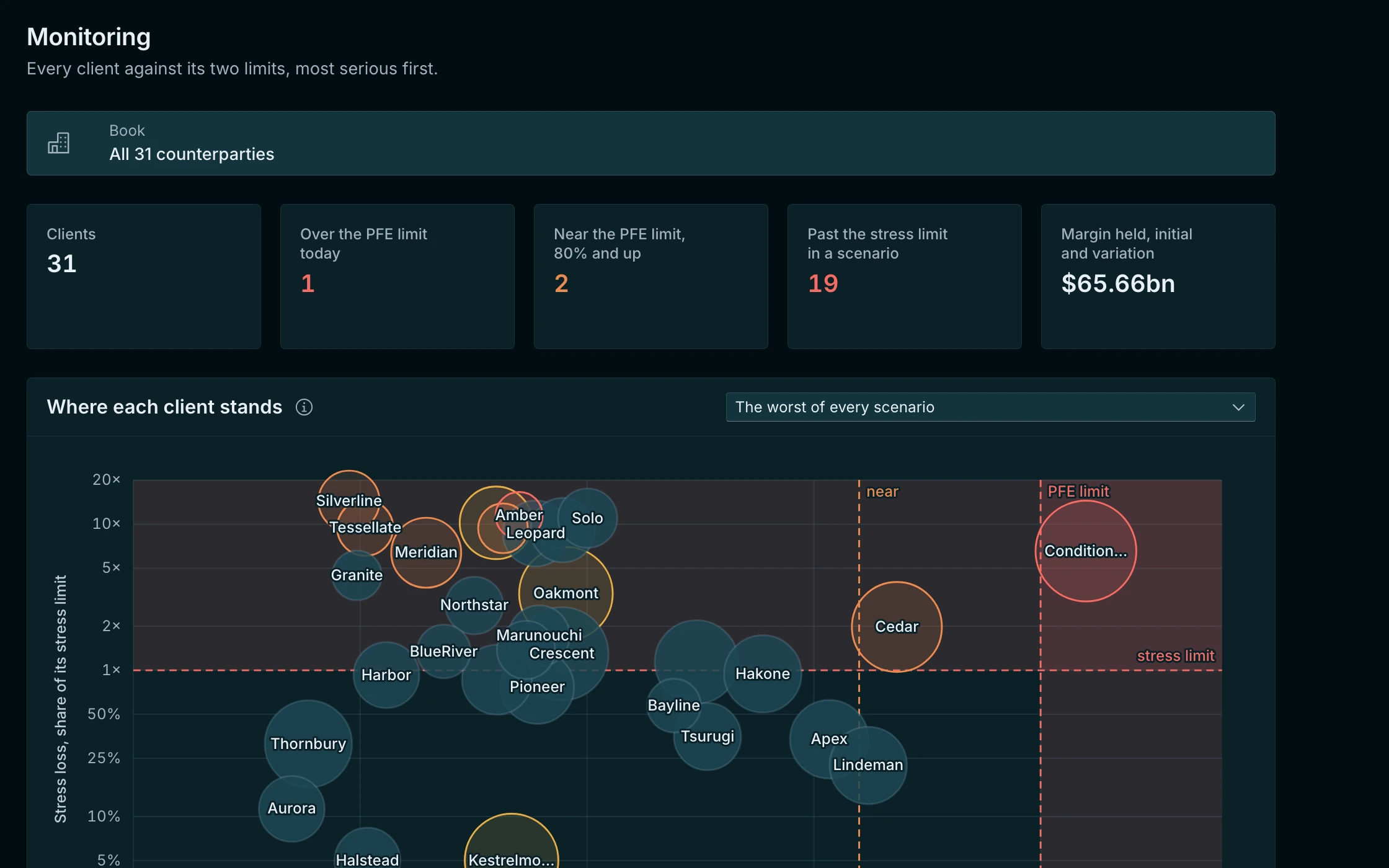Select the Crescent bubble label
This screenshot has width=1389, height=868.
tap(562, 653)
